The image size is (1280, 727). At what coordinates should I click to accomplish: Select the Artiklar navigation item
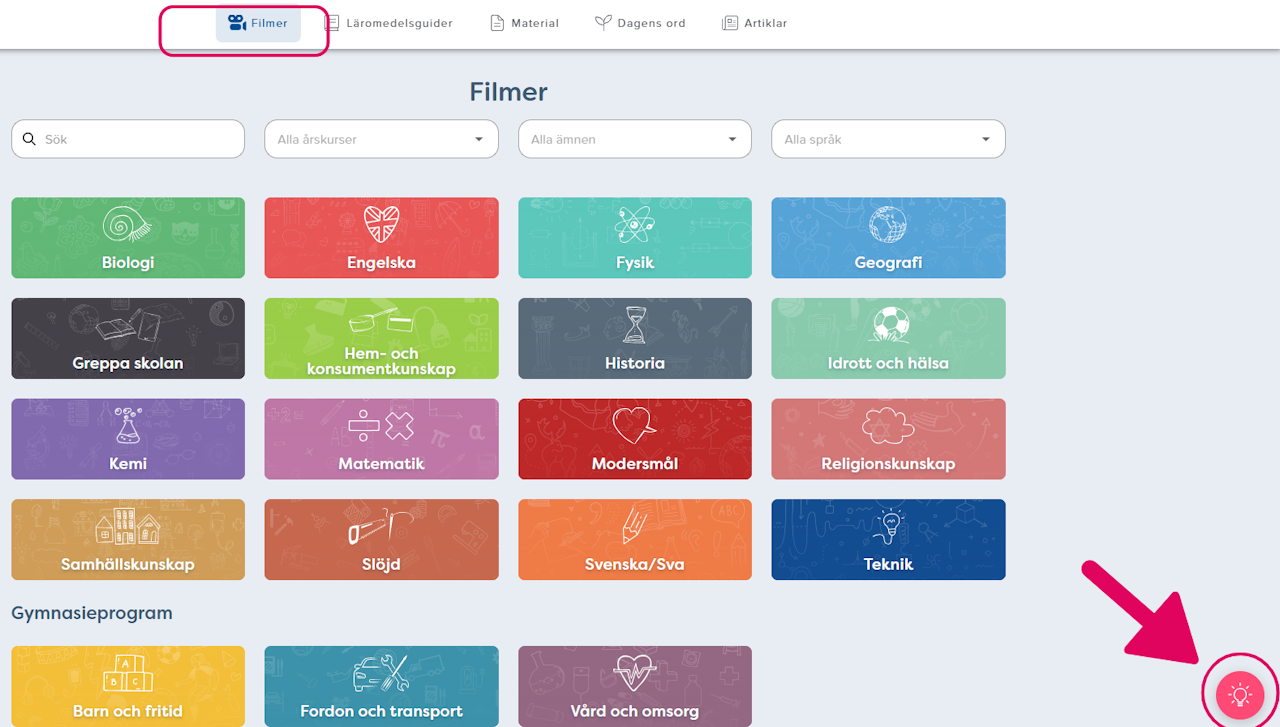(755, 23)
